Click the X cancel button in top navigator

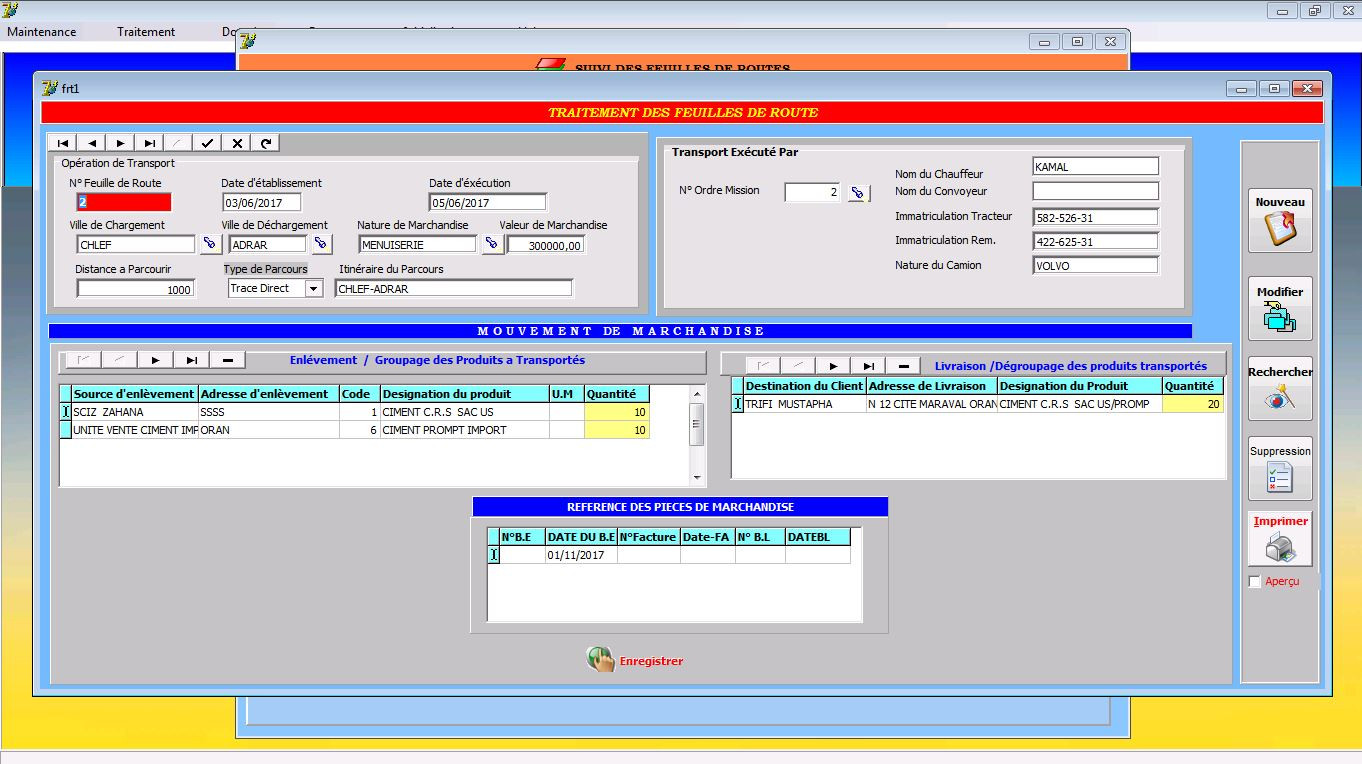click(x=237, y=143)
